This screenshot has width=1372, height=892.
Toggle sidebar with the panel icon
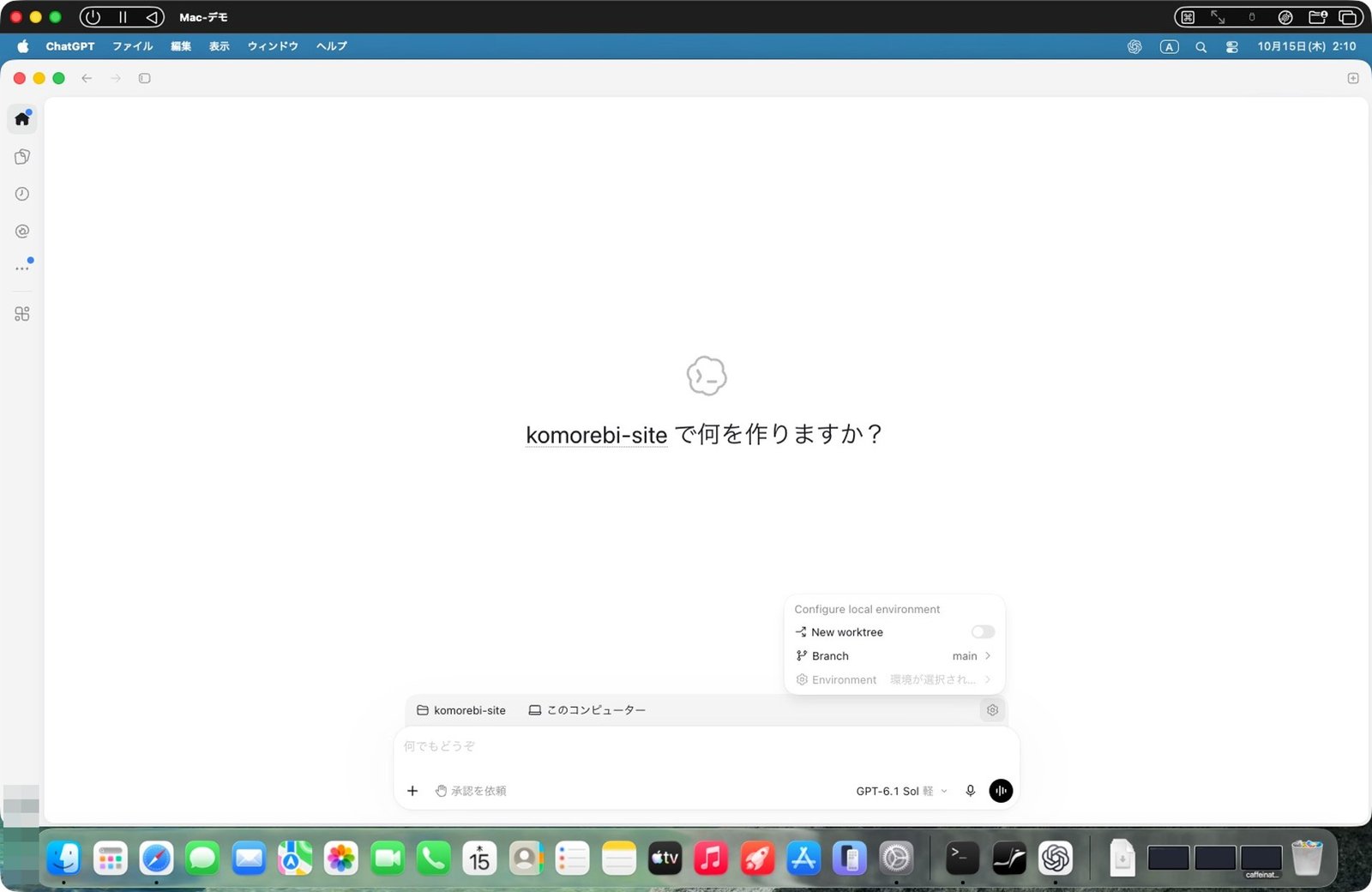[145, 78]
